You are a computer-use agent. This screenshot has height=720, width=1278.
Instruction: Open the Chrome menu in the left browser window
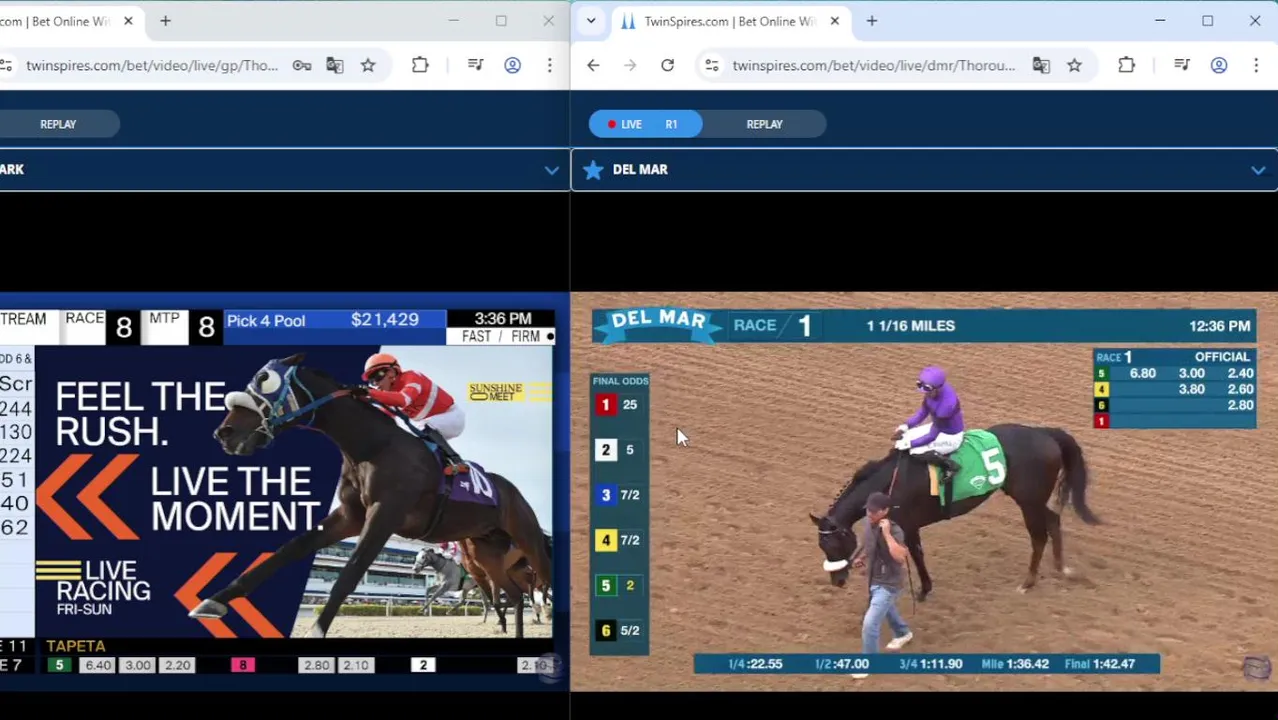click(x=549, y=65)
